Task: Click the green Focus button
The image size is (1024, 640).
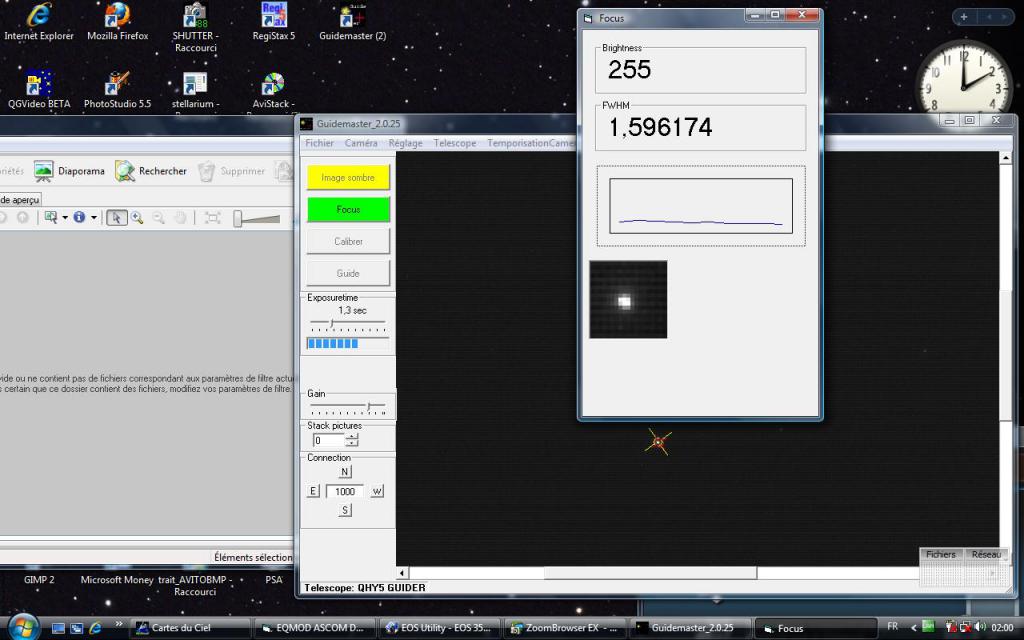Action: coord(348,209)
